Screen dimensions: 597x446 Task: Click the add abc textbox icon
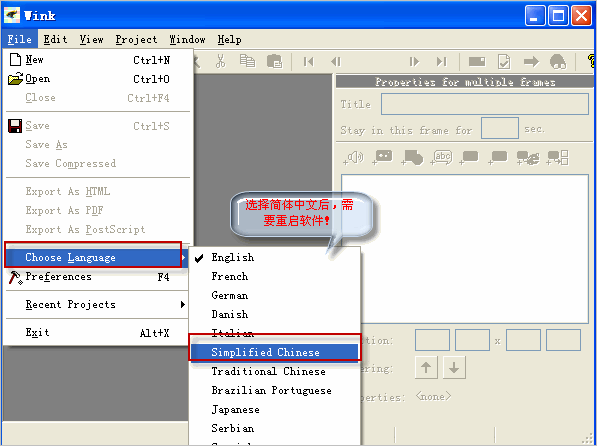(441, 157)
